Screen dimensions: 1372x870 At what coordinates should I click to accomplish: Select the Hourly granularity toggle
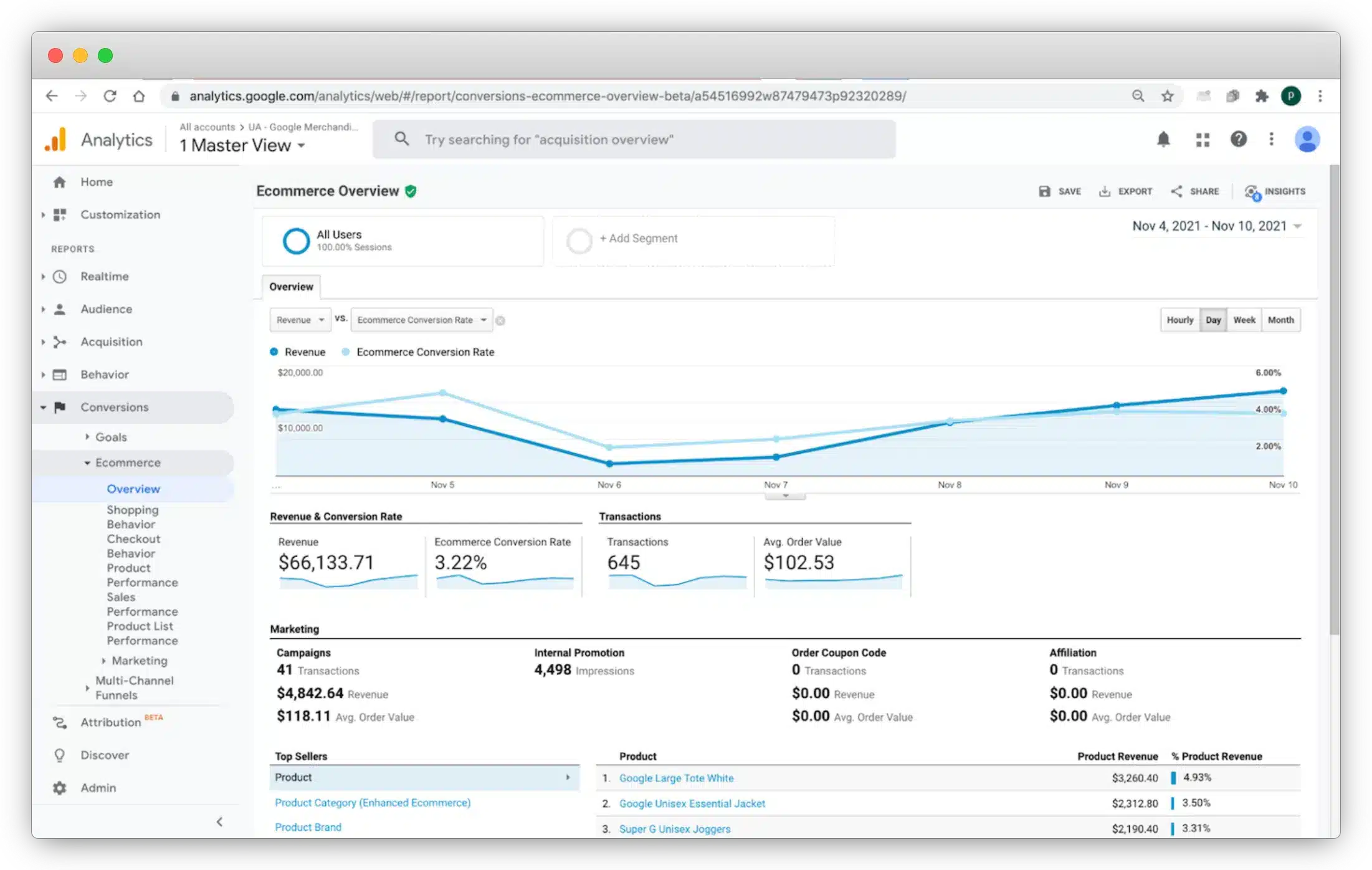tap(1179, 320)
